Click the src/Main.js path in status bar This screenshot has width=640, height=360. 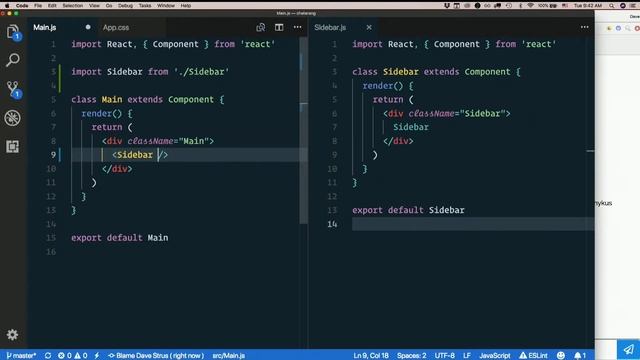coord(229,356)
